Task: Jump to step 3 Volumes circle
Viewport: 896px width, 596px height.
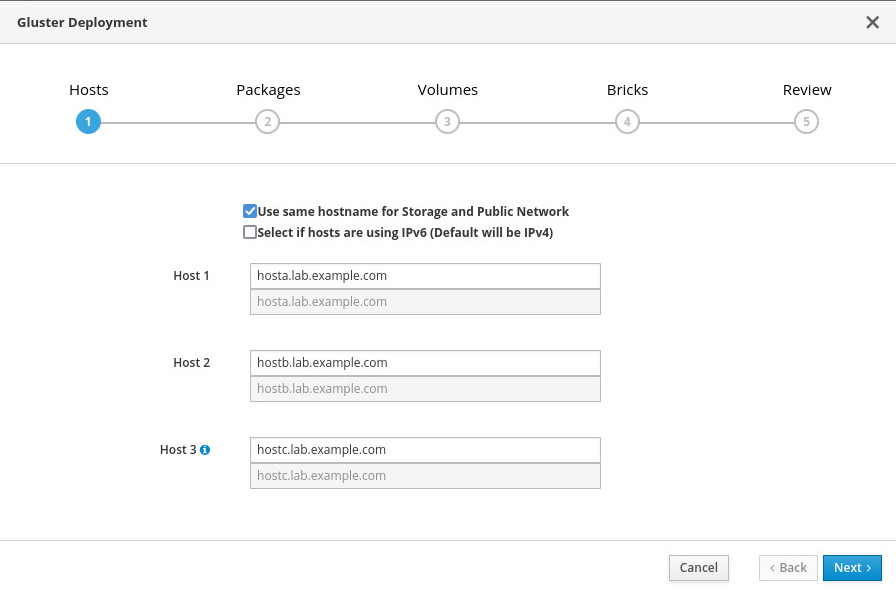Action: pos(447,122)
